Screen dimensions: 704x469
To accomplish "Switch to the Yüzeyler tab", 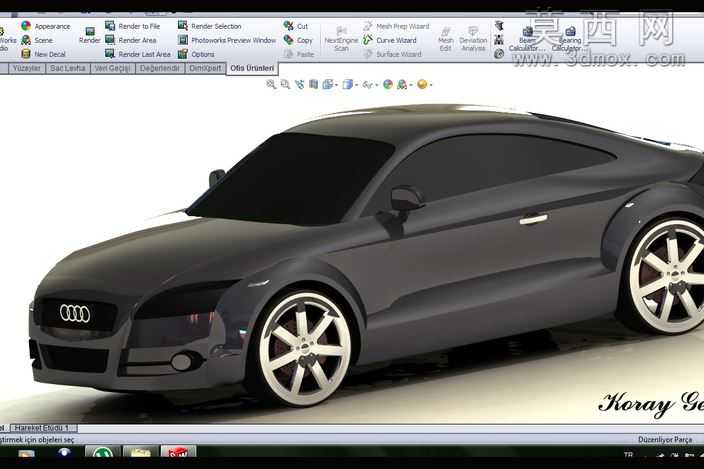I will (x=26, y=68).
